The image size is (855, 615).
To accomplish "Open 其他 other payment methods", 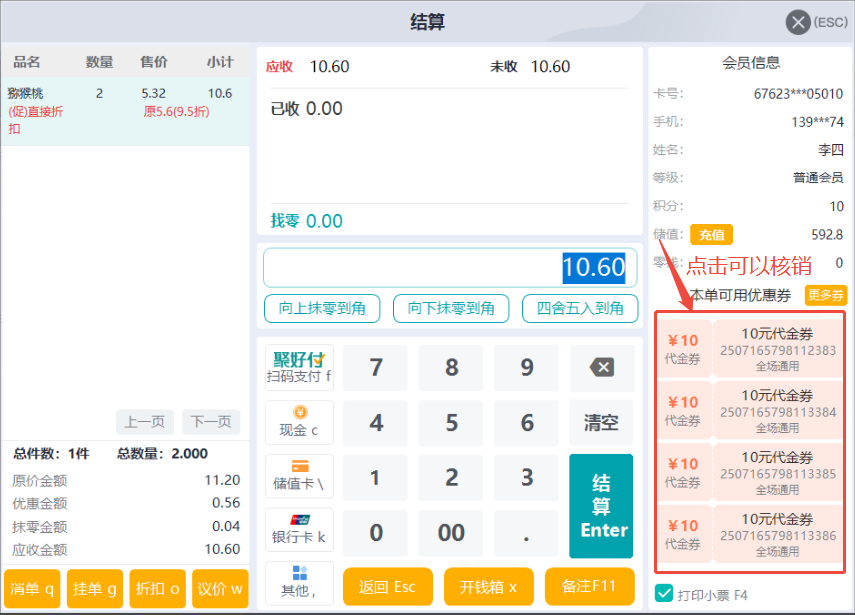I will [299, 583].
